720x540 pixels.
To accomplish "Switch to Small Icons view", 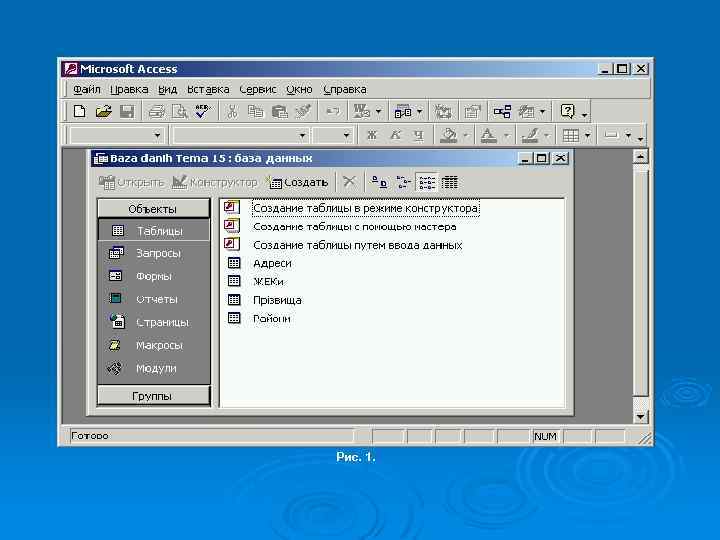I will pyautogui.click(x=403, y=182).
